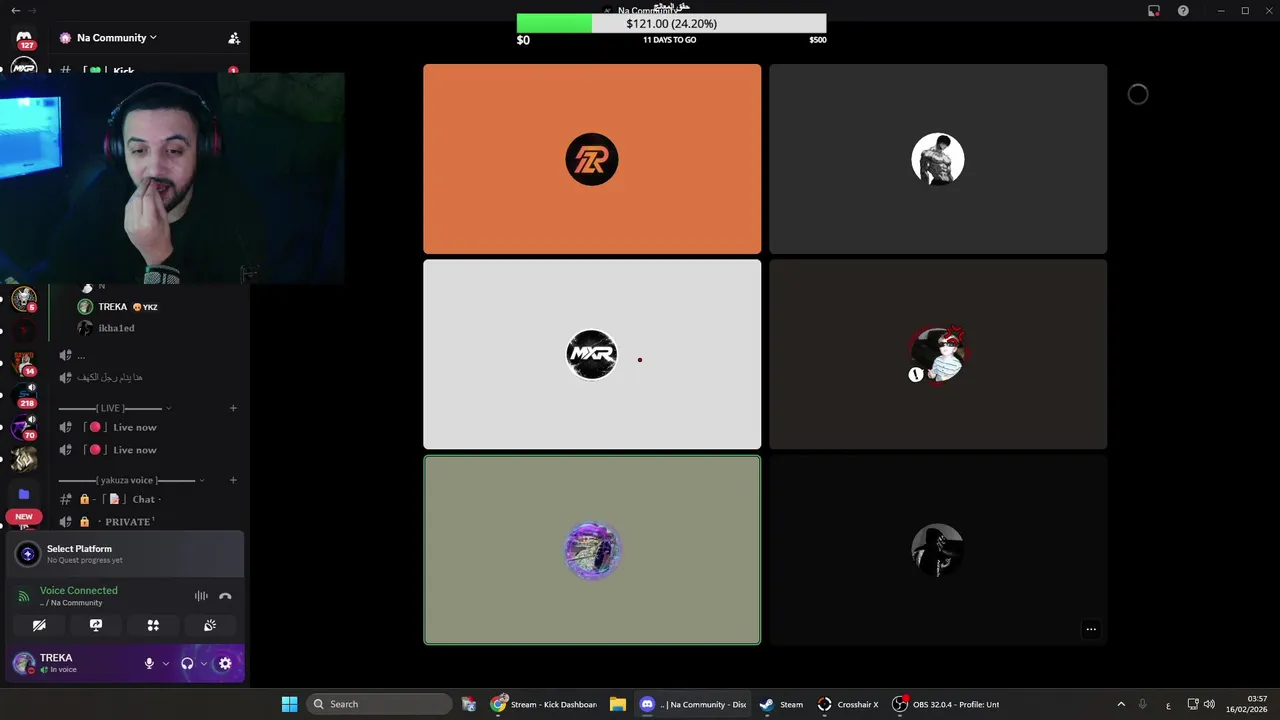Deafen audio with the headphones button
The height and width of the screenshot is (720, 1280).
tap(187, 663)
